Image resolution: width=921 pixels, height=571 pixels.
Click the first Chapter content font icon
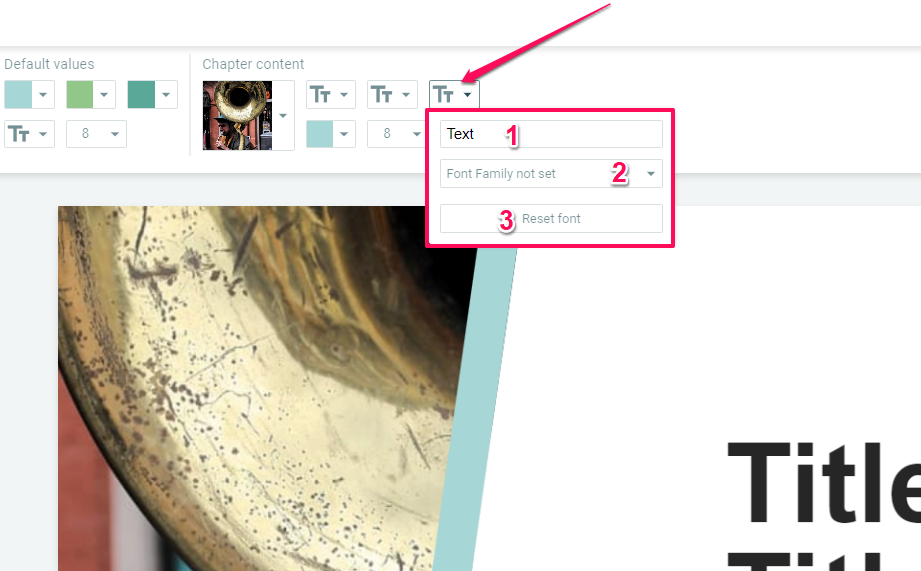tap(321, 95)
